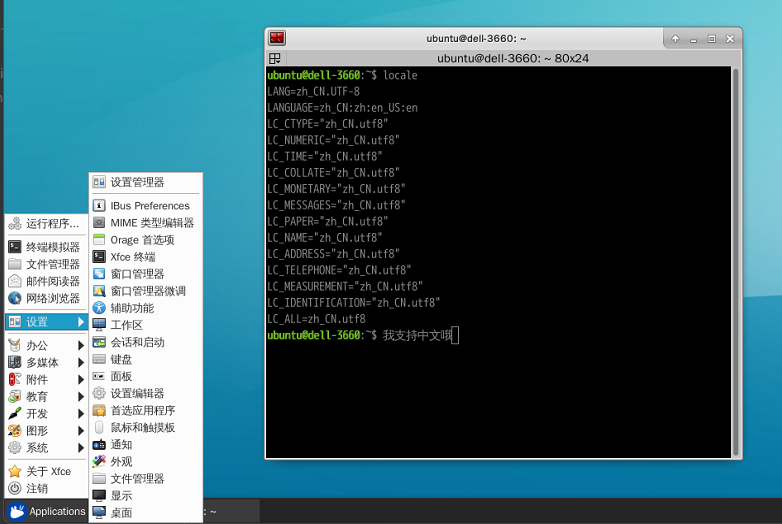This screenshot has height=524, width=782.
Task: Open 键盘 keyboard settings icon
Action: point(99,359)
